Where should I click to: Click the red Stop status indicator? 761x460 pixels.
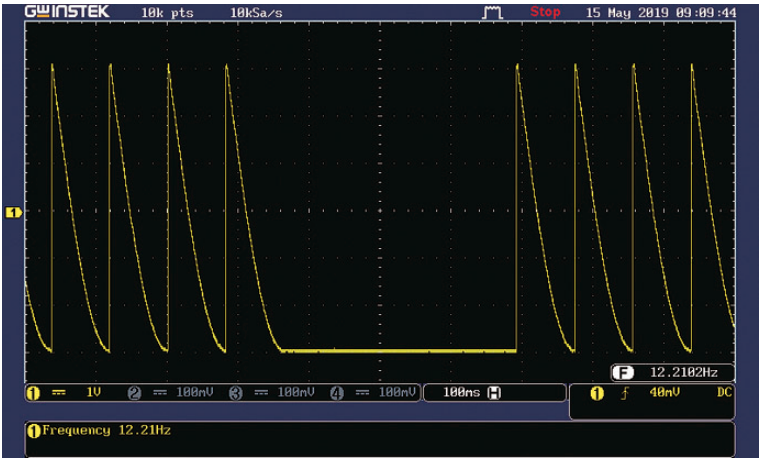[545, 12]
